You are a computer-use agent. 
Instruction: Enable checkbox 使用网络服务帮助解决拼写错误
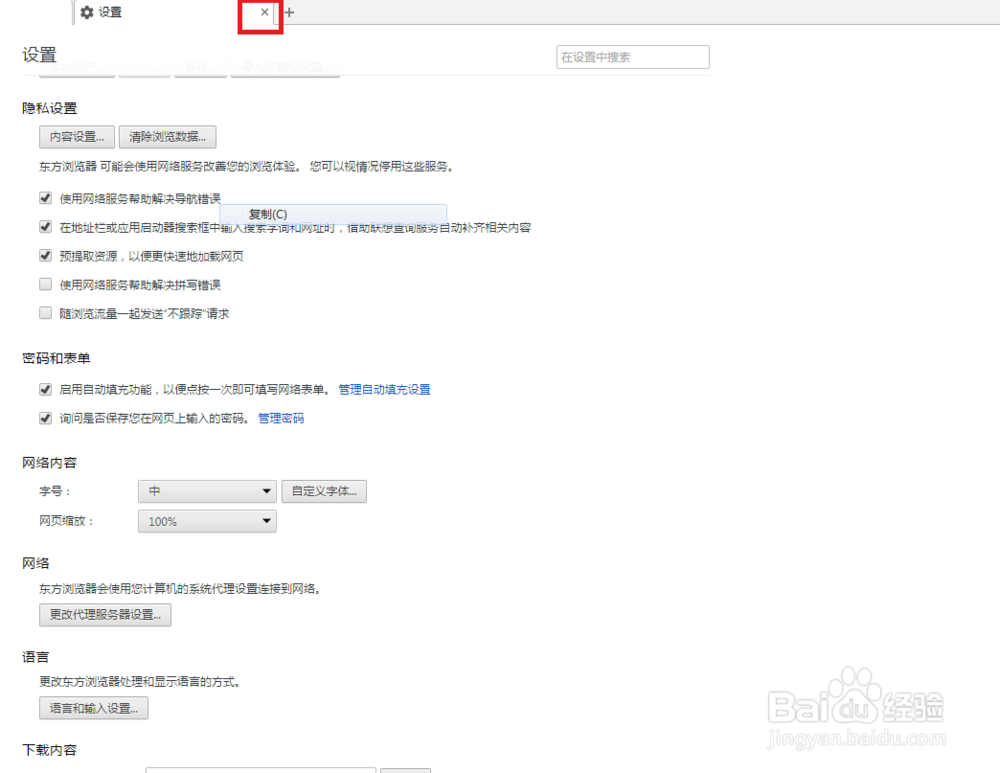[45, 284]
